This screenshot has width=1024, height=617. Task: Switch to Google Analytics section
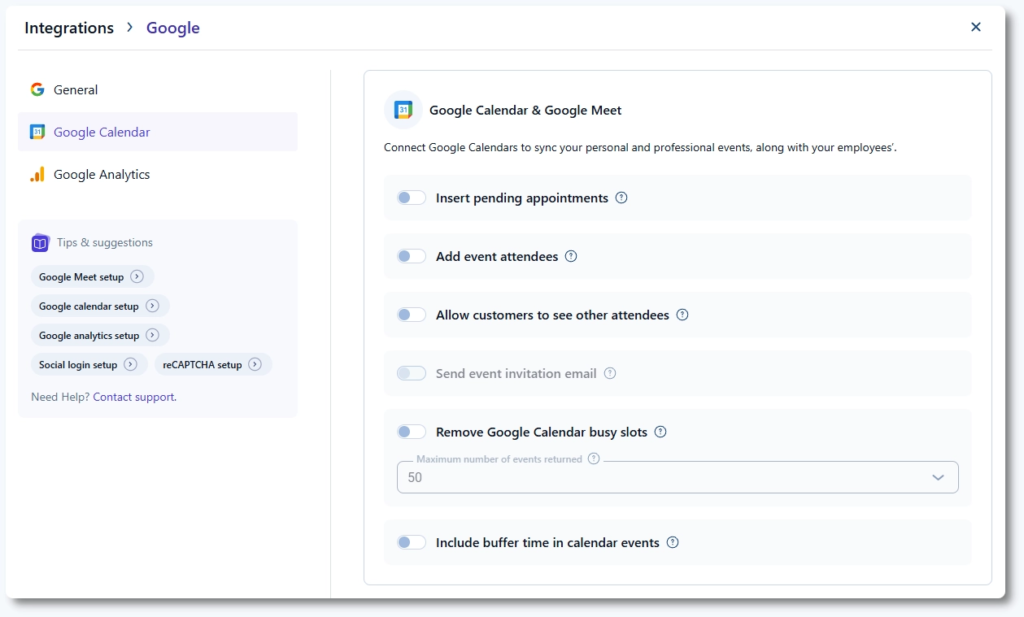(101, 174)
